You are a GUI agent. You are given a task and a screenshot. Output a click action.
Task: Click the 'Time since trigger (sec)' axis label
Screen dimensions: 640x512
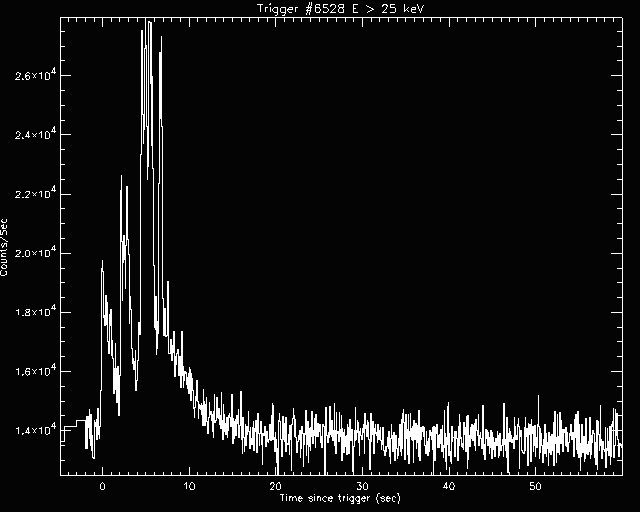tap(340, 498)
